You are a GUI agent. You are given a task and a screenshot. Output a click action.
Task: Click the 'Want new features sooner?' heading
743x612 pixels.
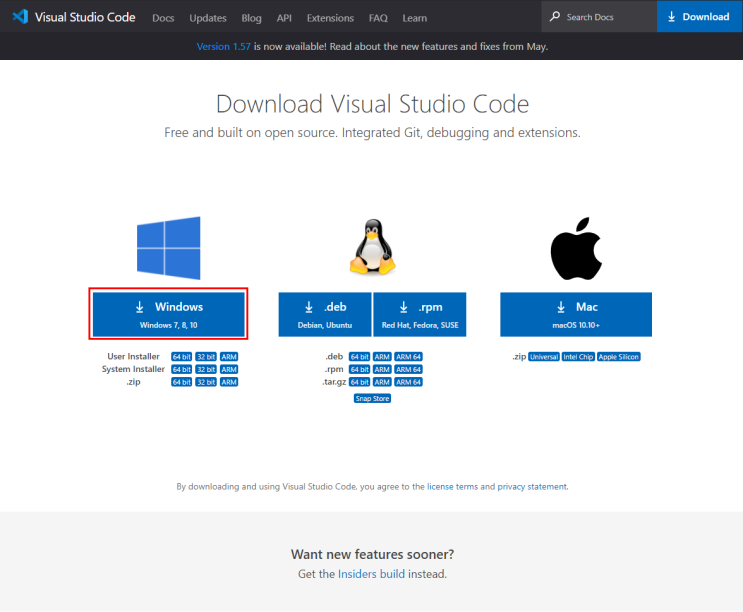tap(372, 554)
